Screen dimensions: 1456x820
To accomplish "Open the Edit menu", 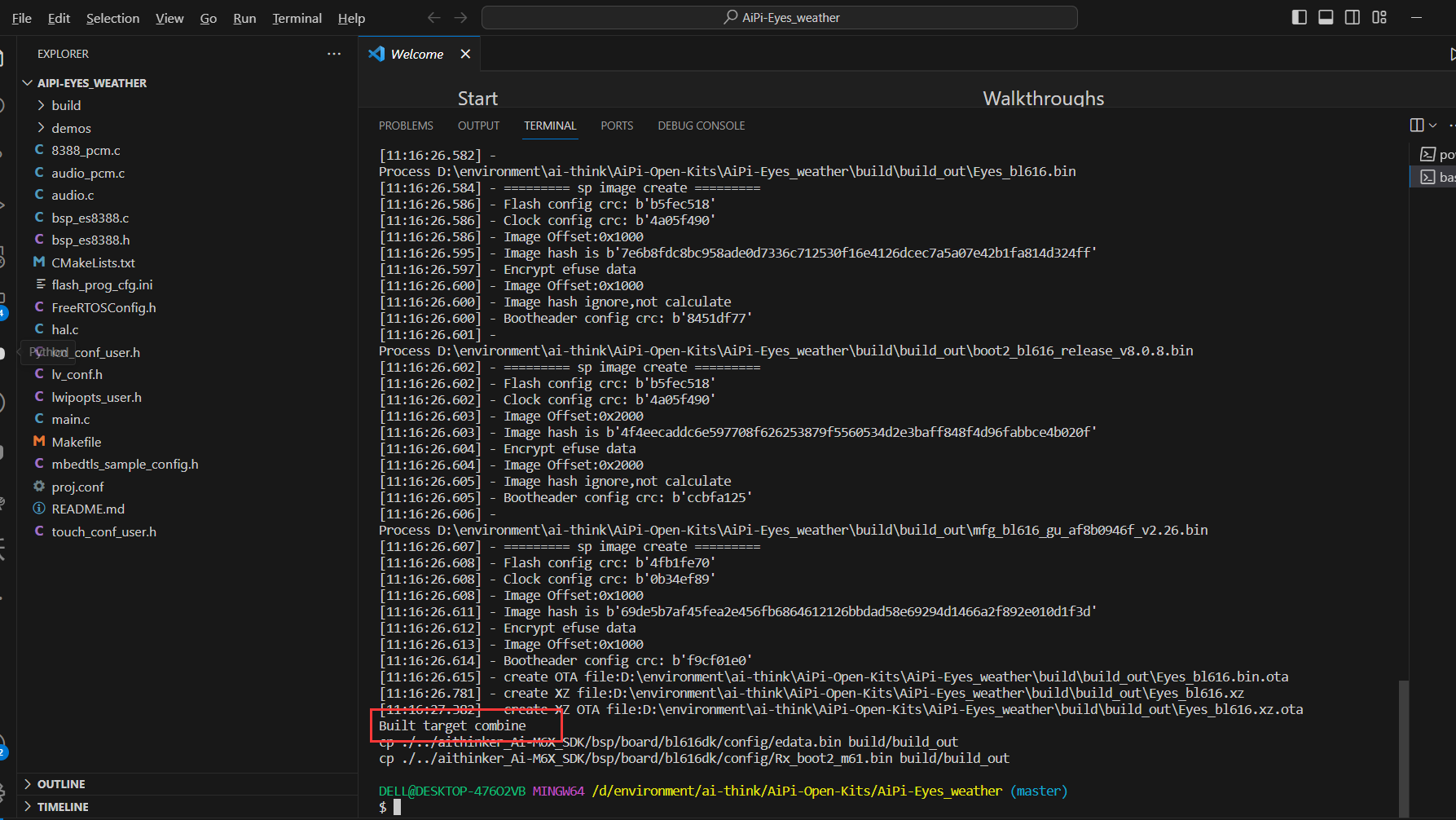I will [x=59, y=18].
